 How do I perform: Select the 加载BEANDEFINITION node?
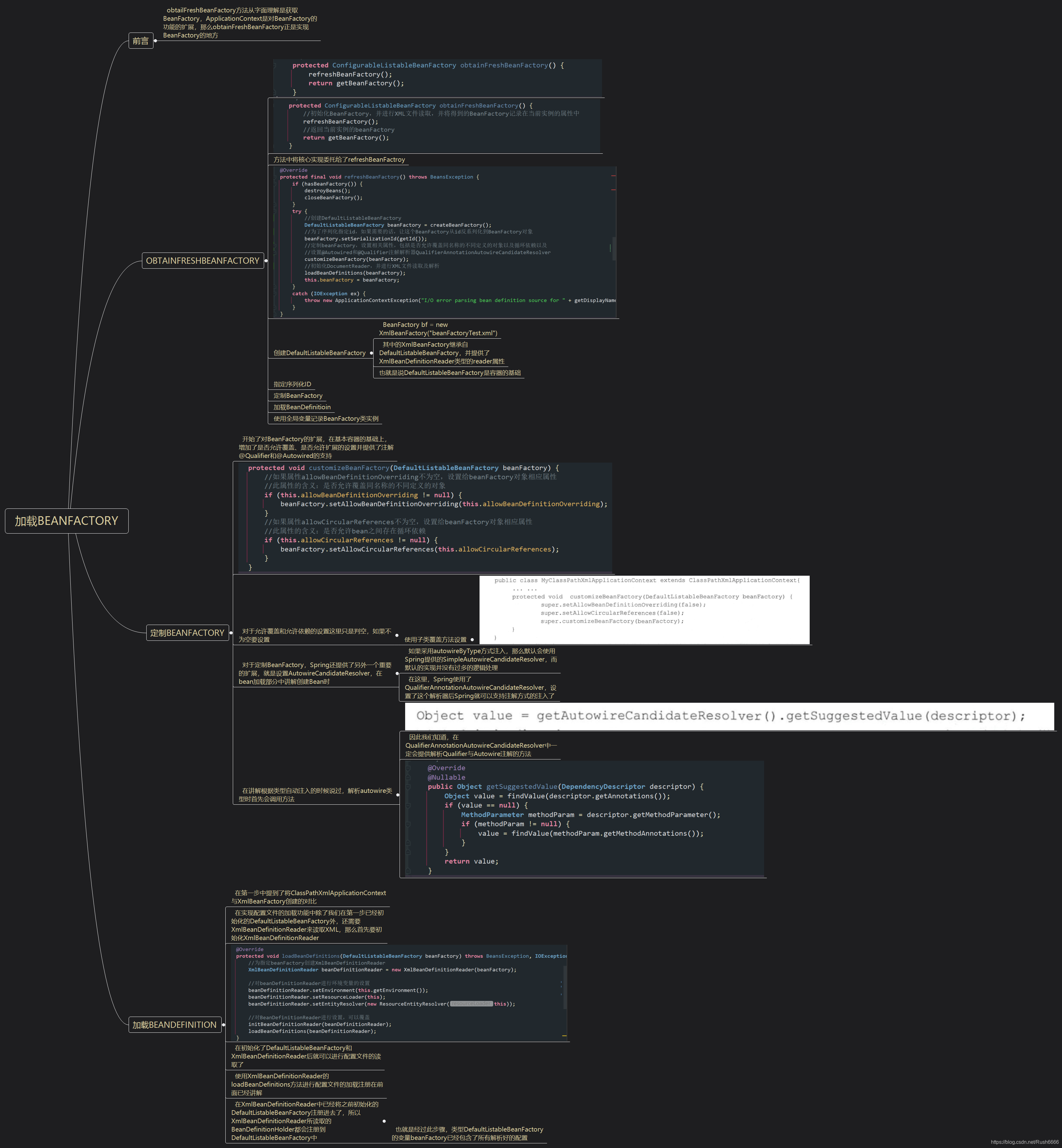pyautogui.click(x=175, y=1025)
